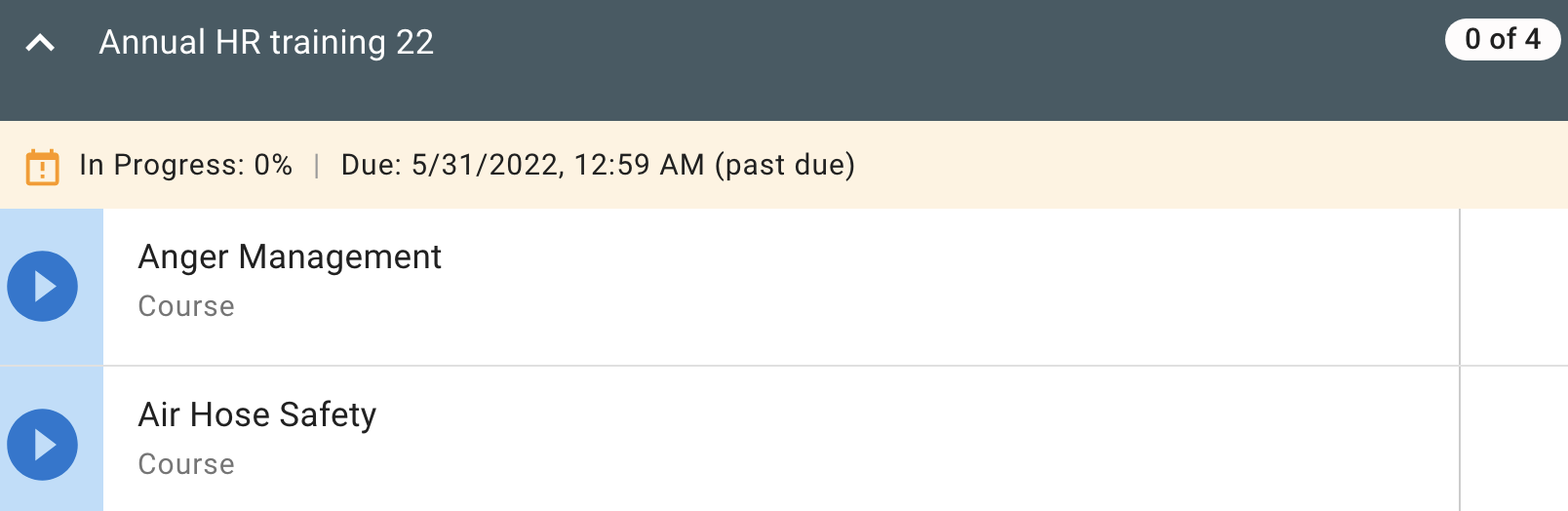Click the due date 5/31/2022, 12:59 AM
Image resolution: width=1568 pixels, height=511 pixels.
tap(523, 165)
